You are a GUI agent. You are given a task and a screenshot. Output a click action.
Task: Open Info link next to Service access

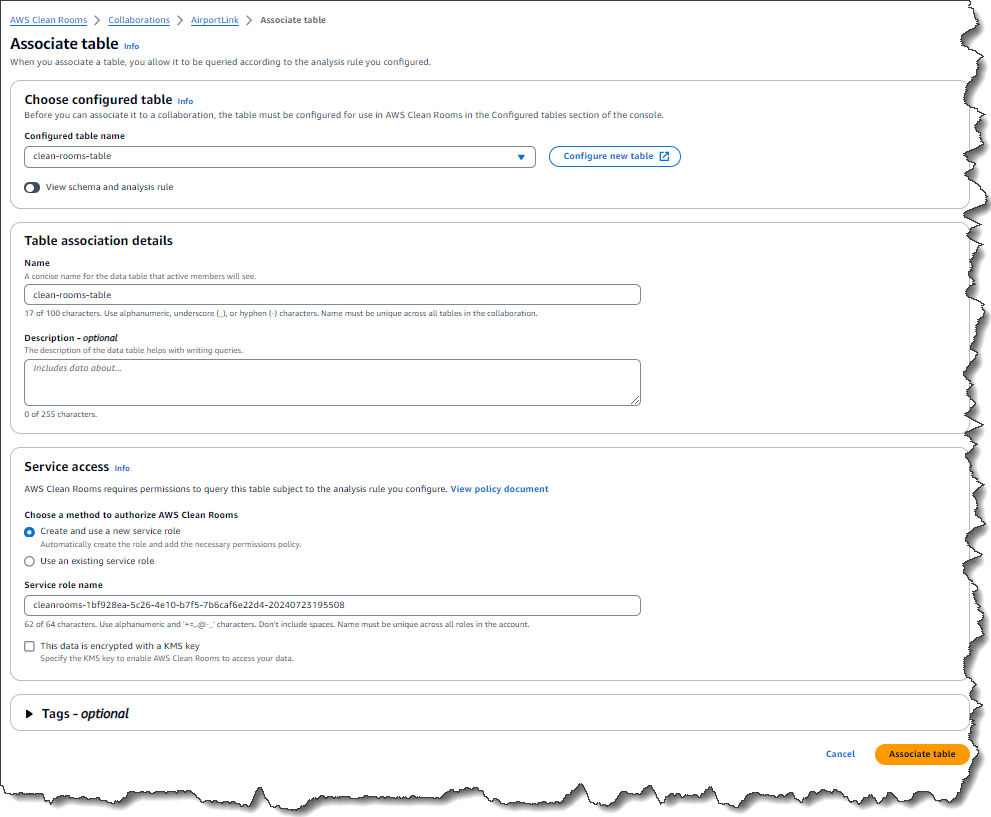coord(122,468)
